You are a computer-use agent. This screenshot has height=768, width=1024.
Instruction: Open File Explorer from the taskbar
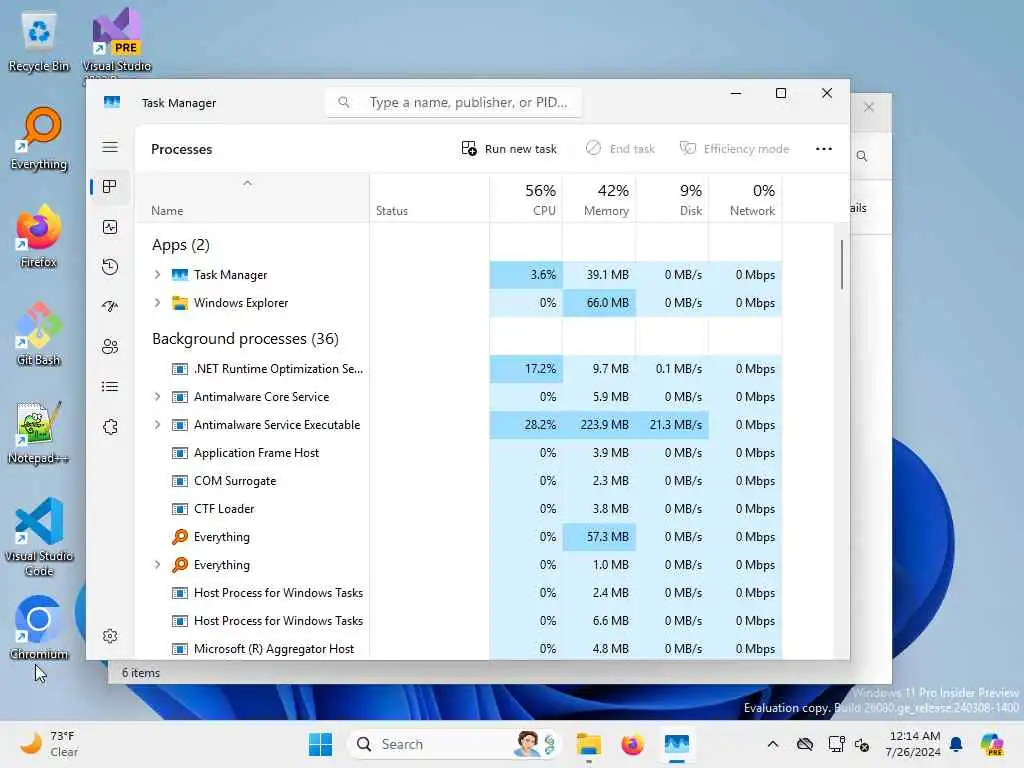click(588, 744)
